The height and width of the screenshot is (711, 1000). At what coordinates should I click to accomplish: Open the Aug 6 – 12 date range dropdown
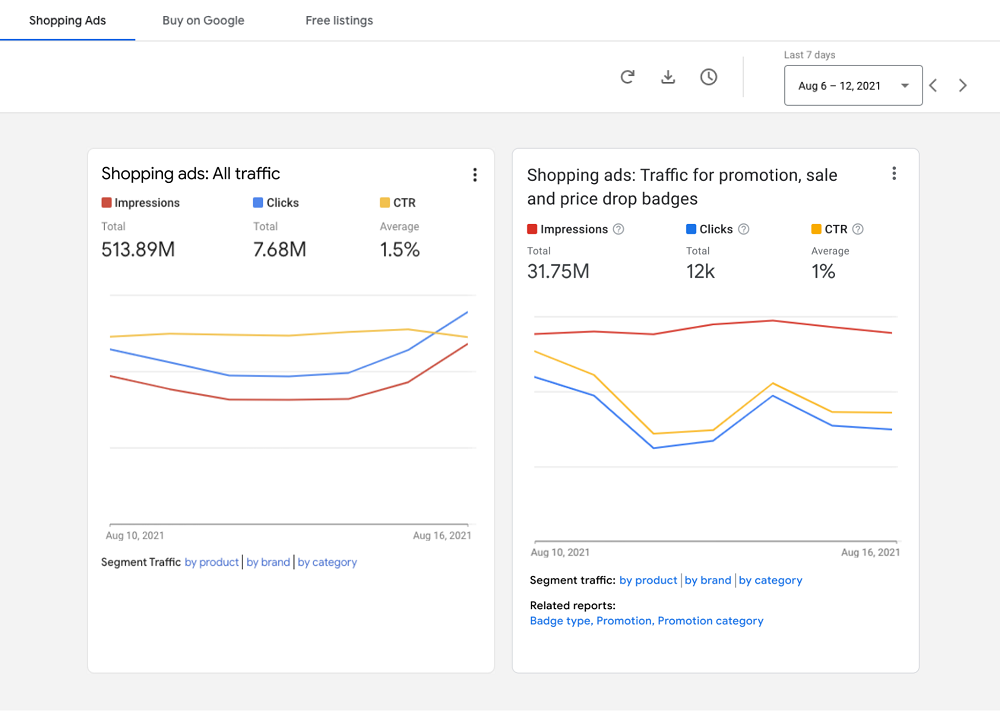point(853,85)
